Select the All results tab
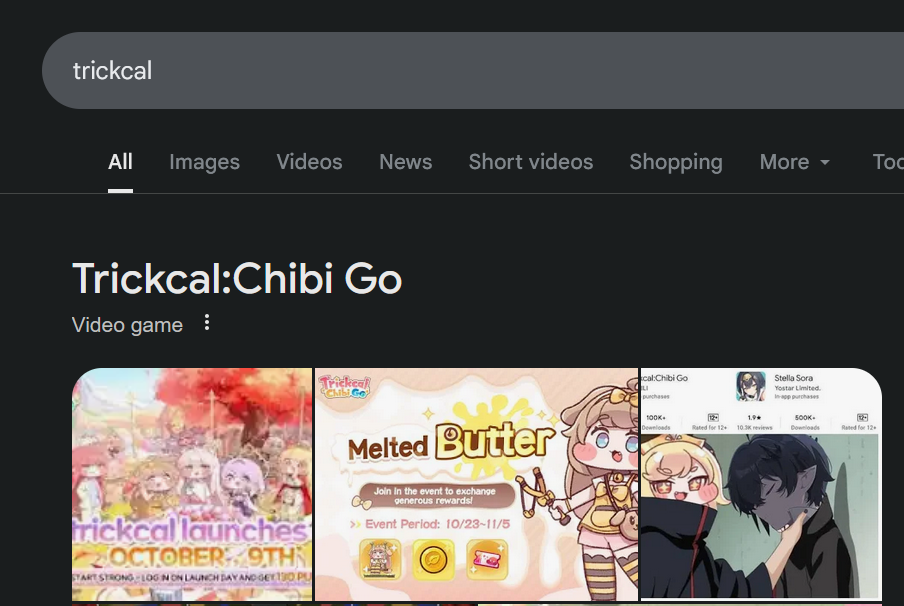The height and width of the screenshot is (606, 904). tap(120, 162)
